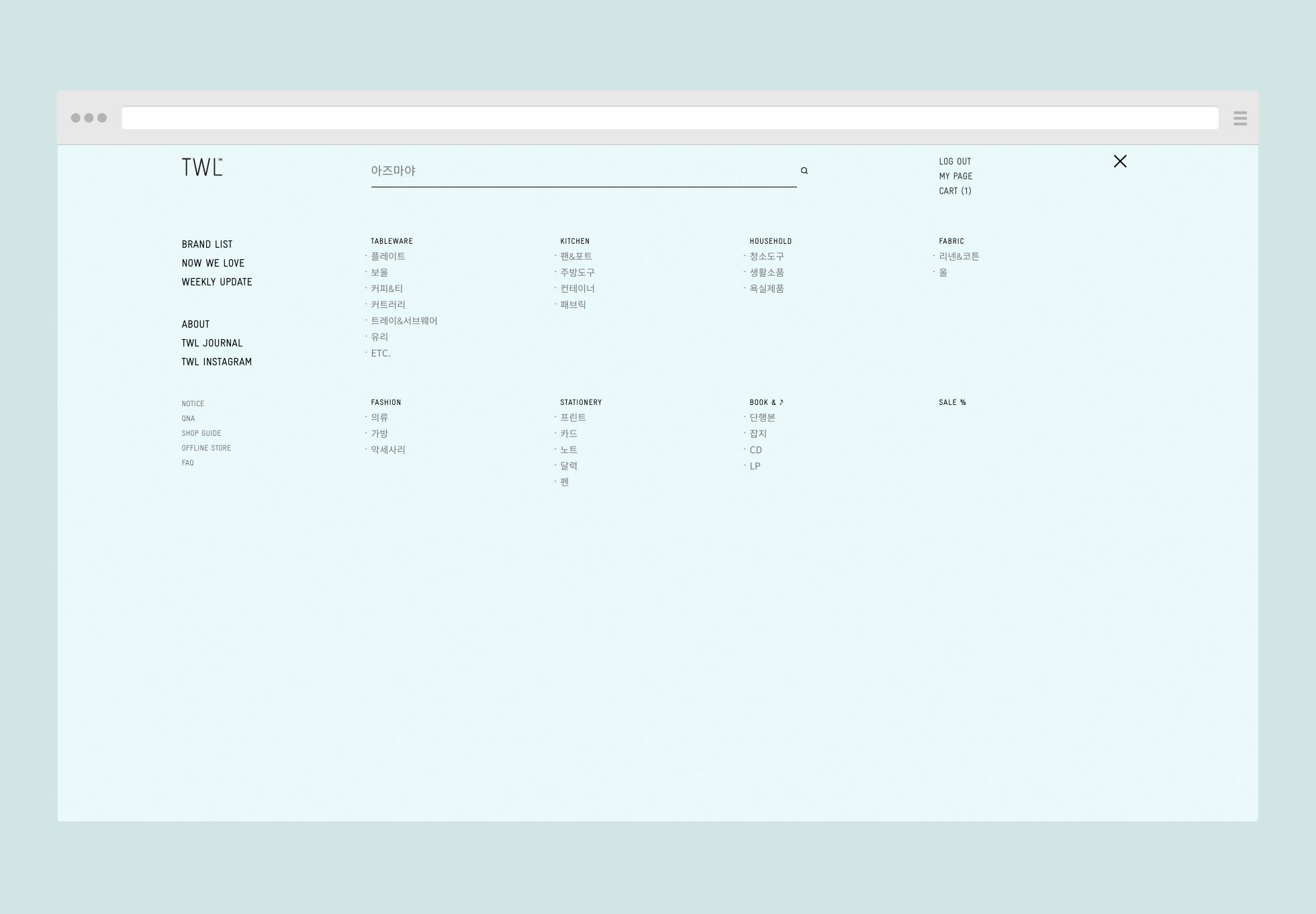The height and width of the screenshot is (914, 1316).
Task: Visit TWL INSTAGRAM link
Action: [x=216, y=362]
